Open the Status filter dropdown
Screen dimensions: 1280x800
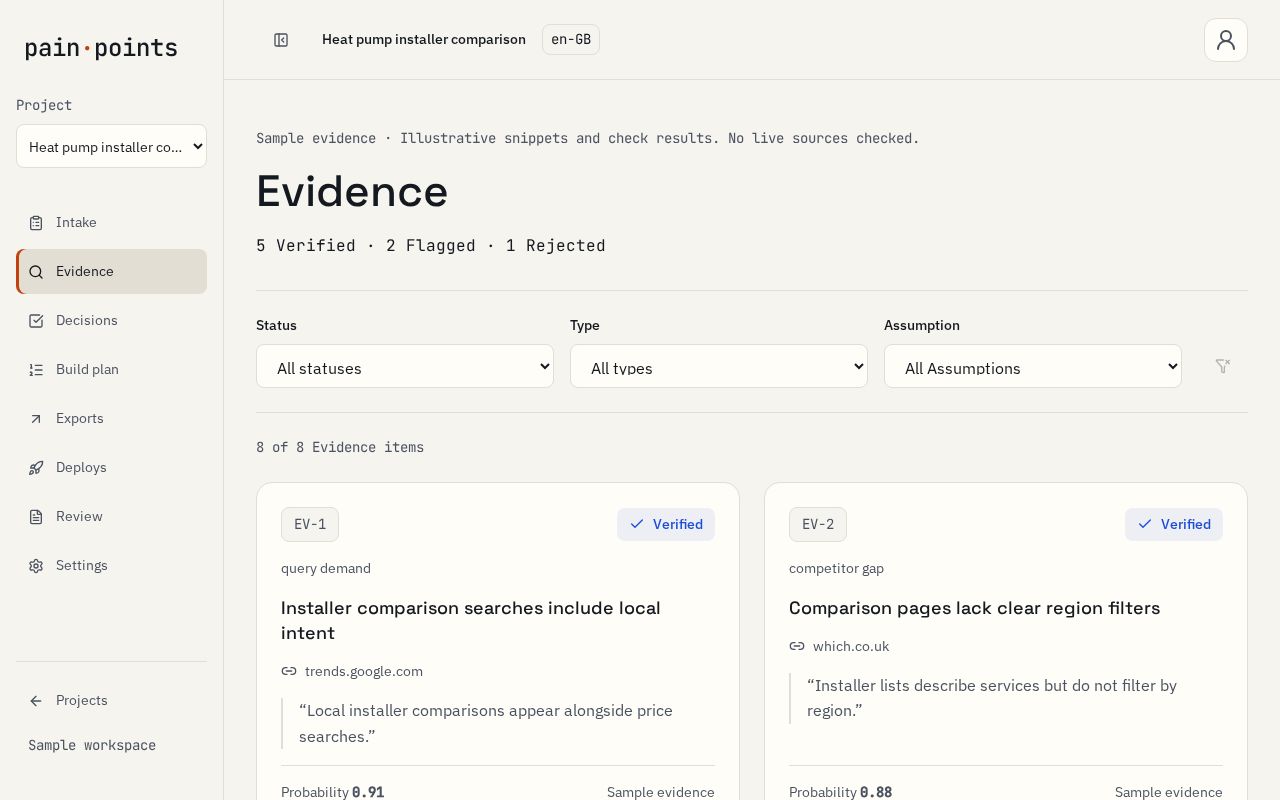pos(405,366)
